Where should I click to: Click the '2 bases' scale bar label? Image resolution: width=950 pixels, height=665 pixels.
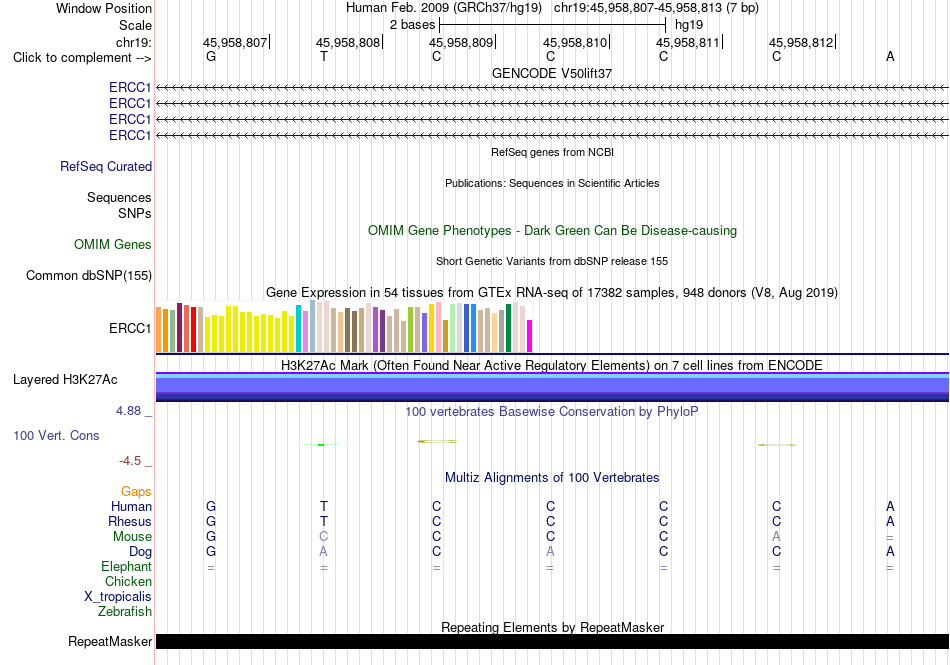[x=413, y=25]
